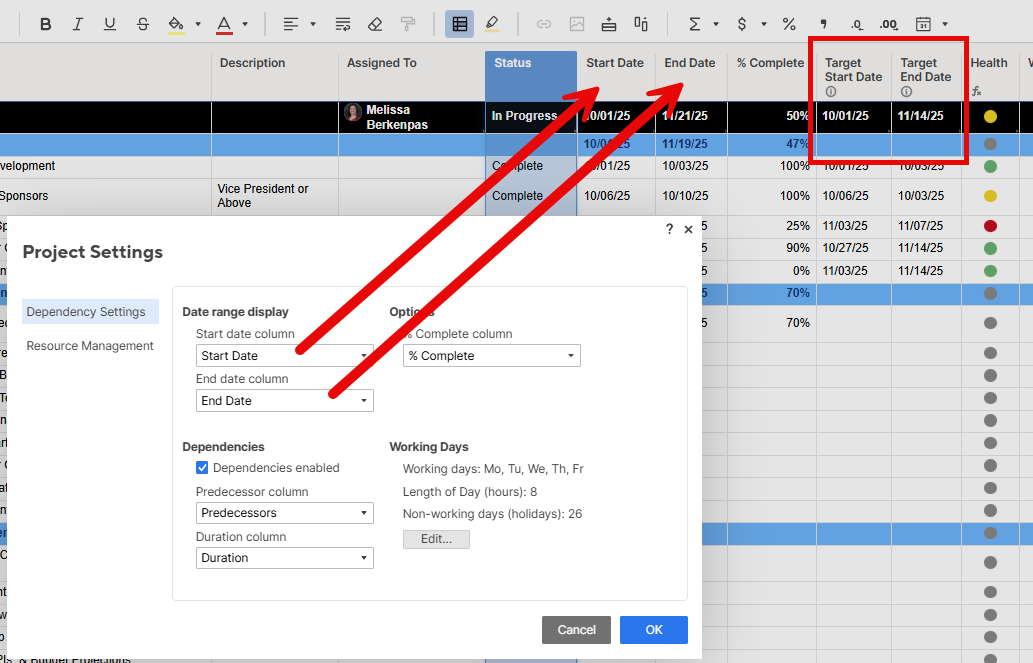Click the Melissa Berkenpas assigned cell
This screenshot has width=1033, height=663.
tap(412, 117)
